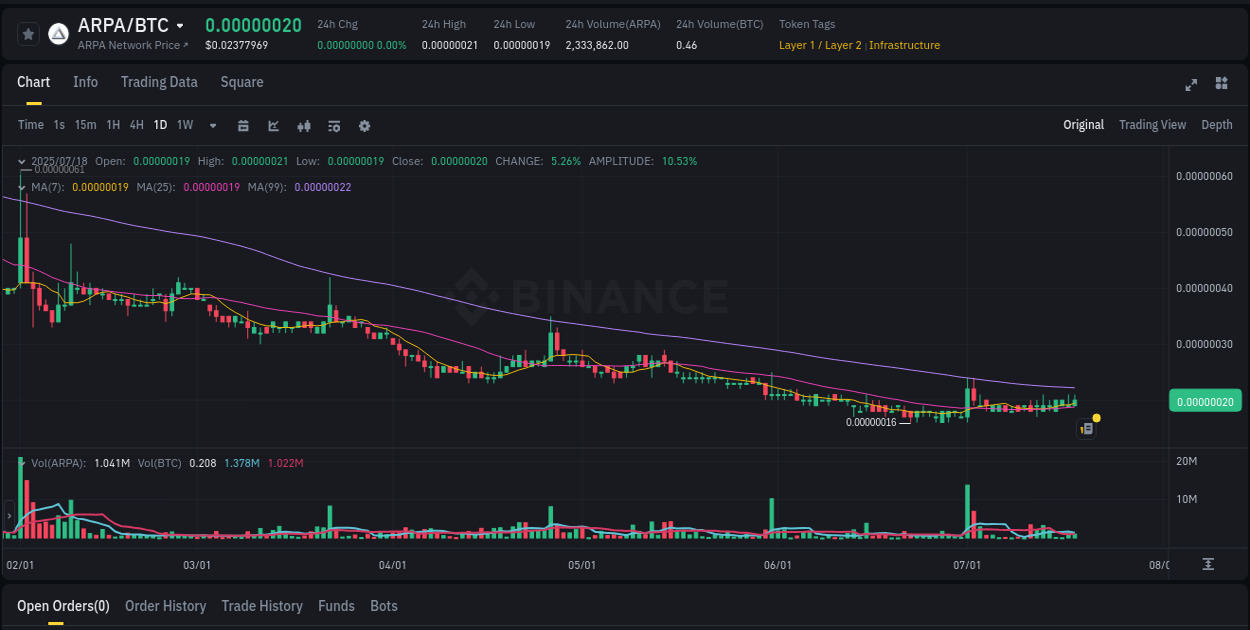Open the Order History tab

point(165,606)
